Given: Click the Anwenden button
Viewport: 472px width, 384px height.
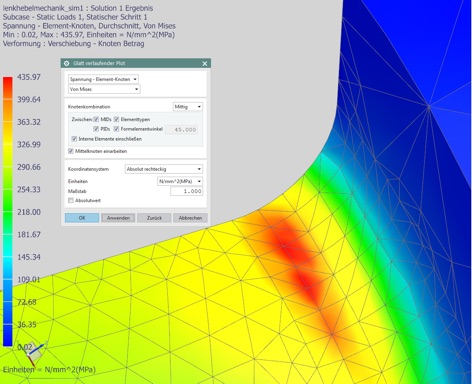Looking at the screenshot, I should point(118,218).
